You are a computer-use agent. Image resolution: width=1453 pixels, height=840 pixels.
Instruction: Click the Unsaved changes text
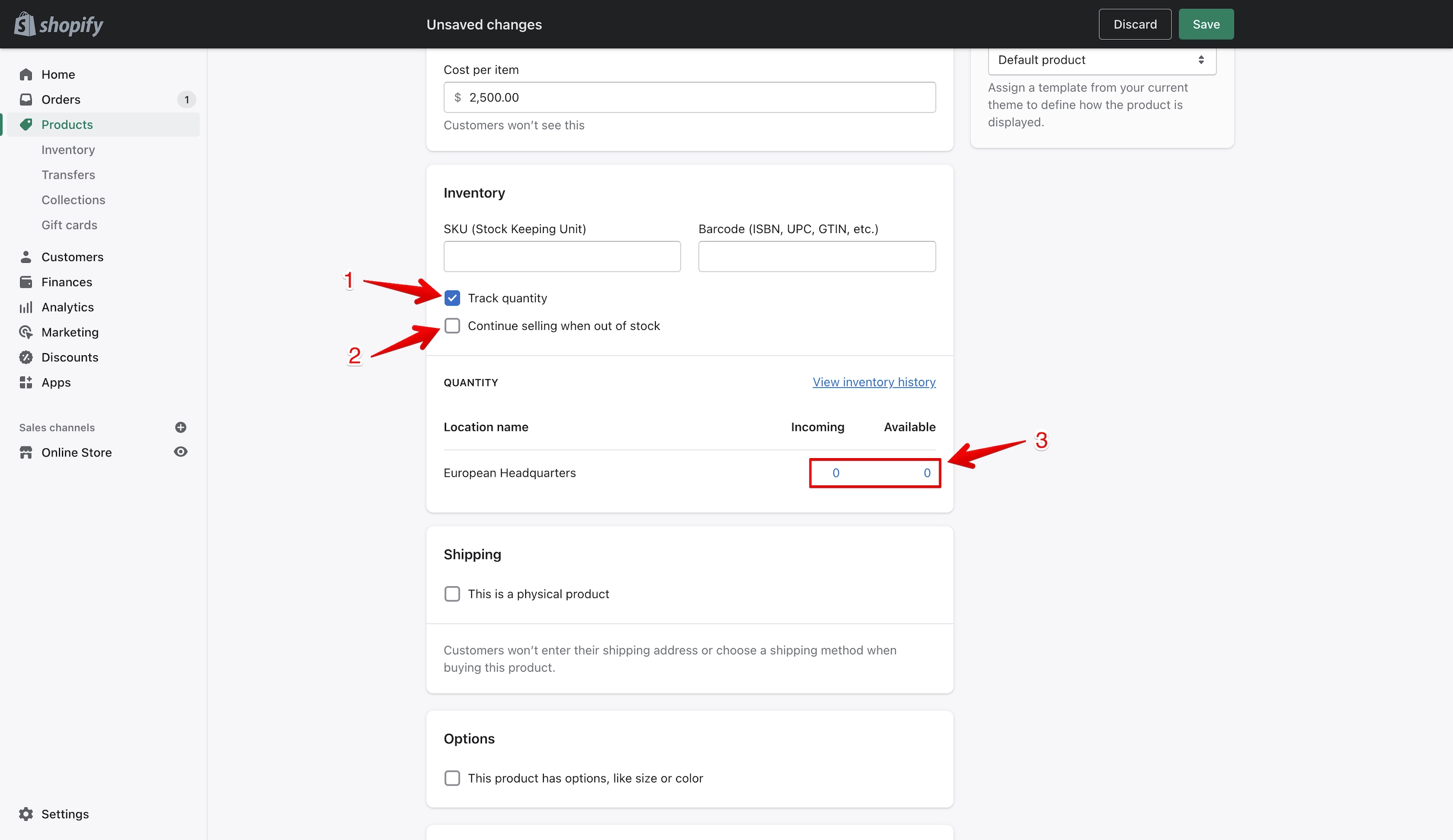coord(484,24)
